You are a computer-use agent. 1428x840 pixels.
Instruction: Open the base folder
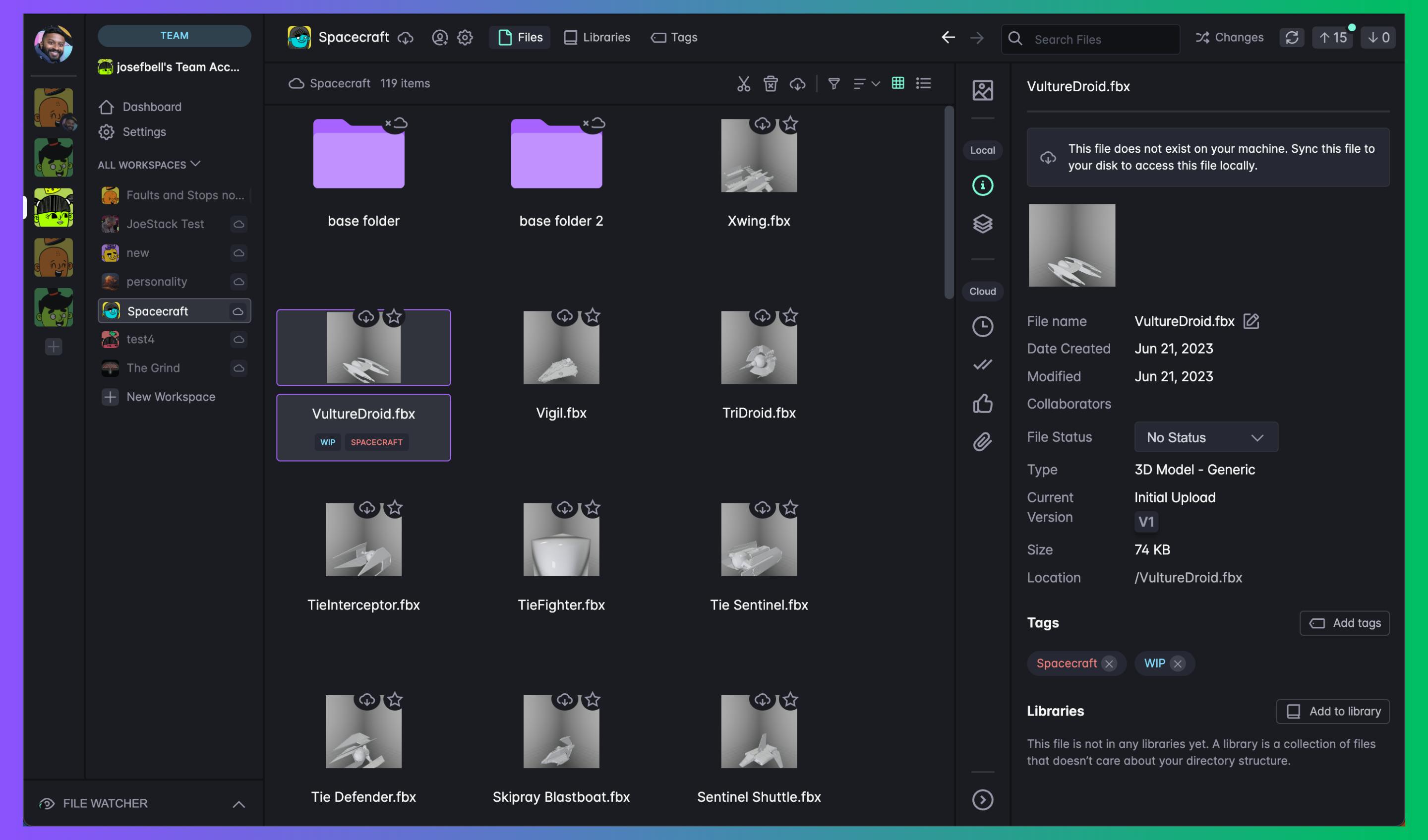coord(358,153)
